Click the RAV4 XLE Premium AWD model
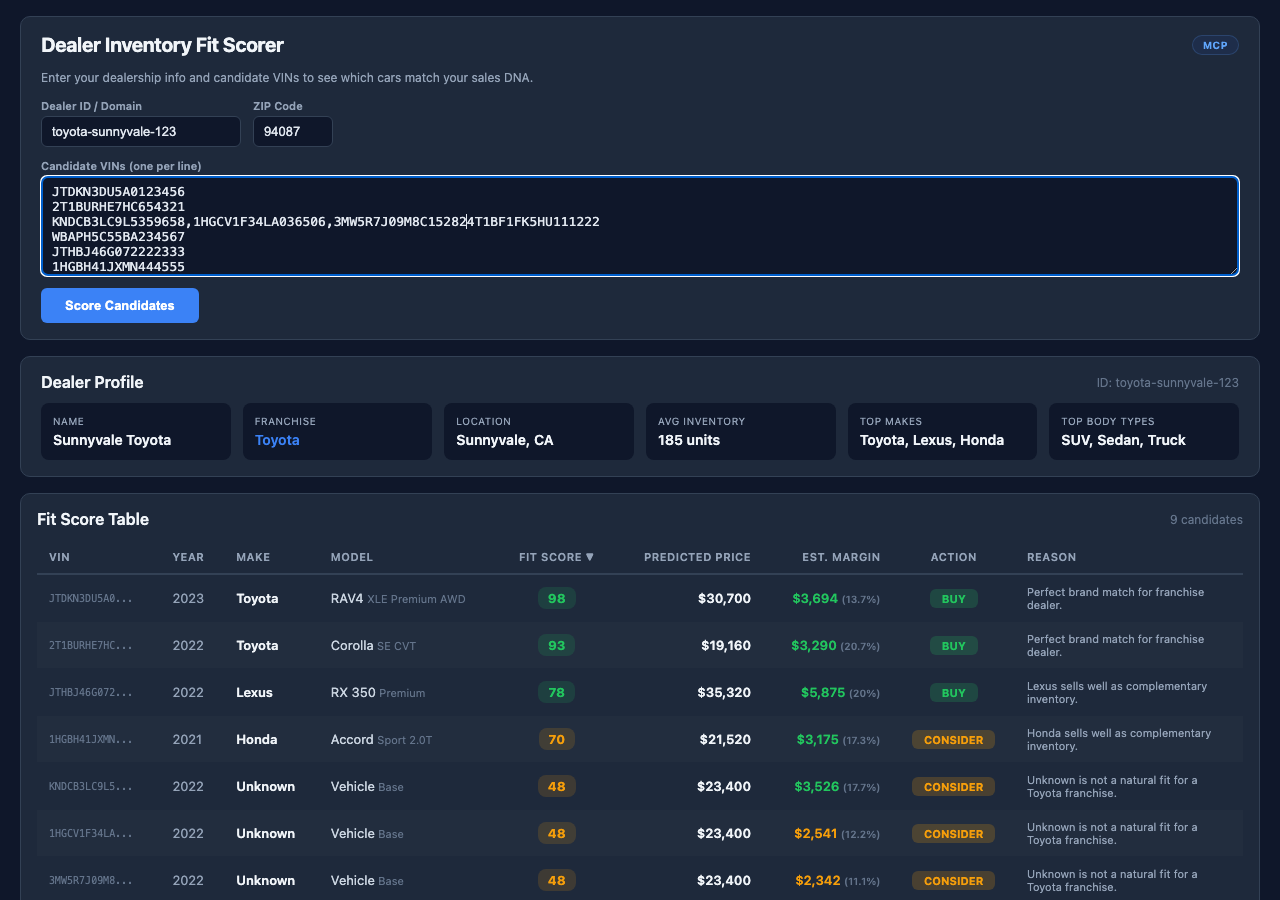The width and height of the screenshot is (1280, 900). [398, 599]
